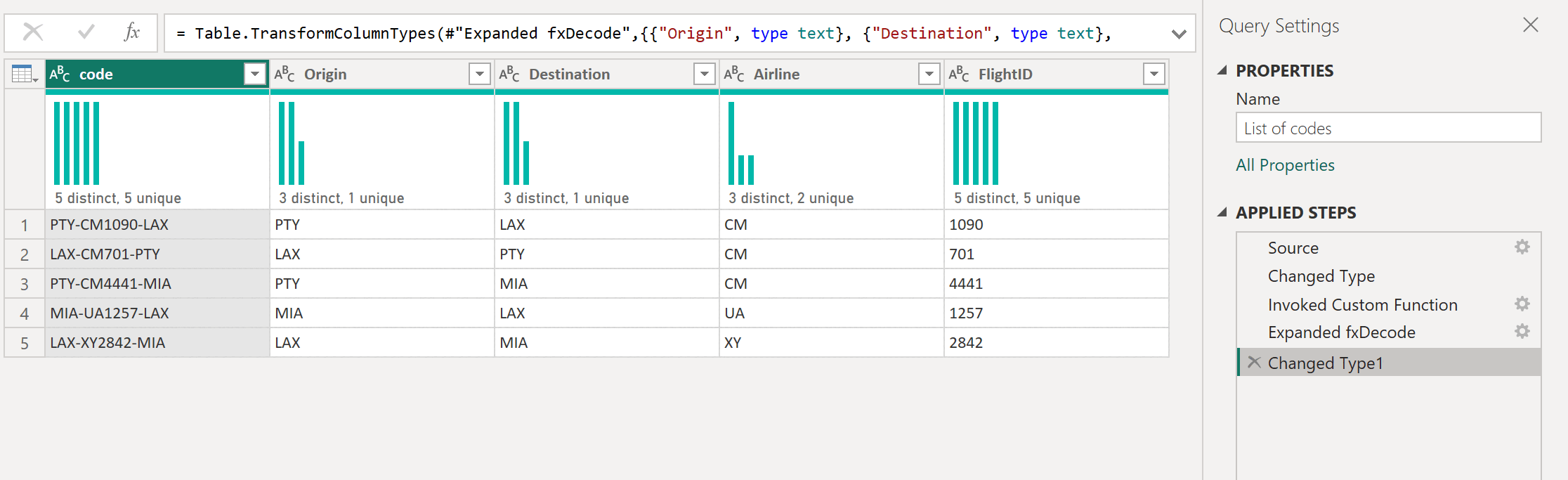The image size is (1568, 480).
Task: Open the code column filter dropdown
Action: [255, 74]
